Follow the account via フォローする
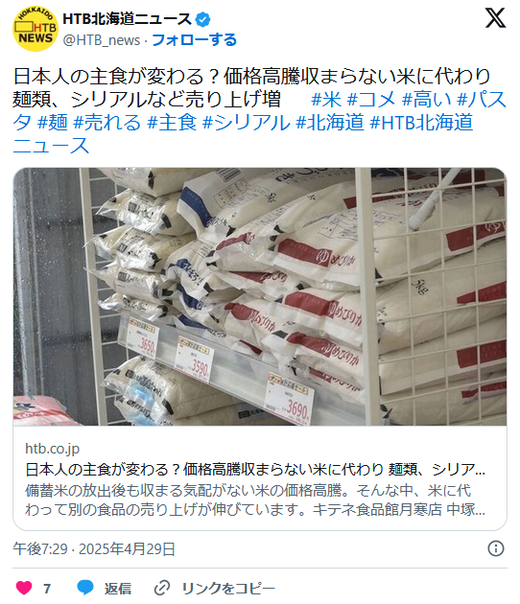520x604 pixels. (194, 40)
